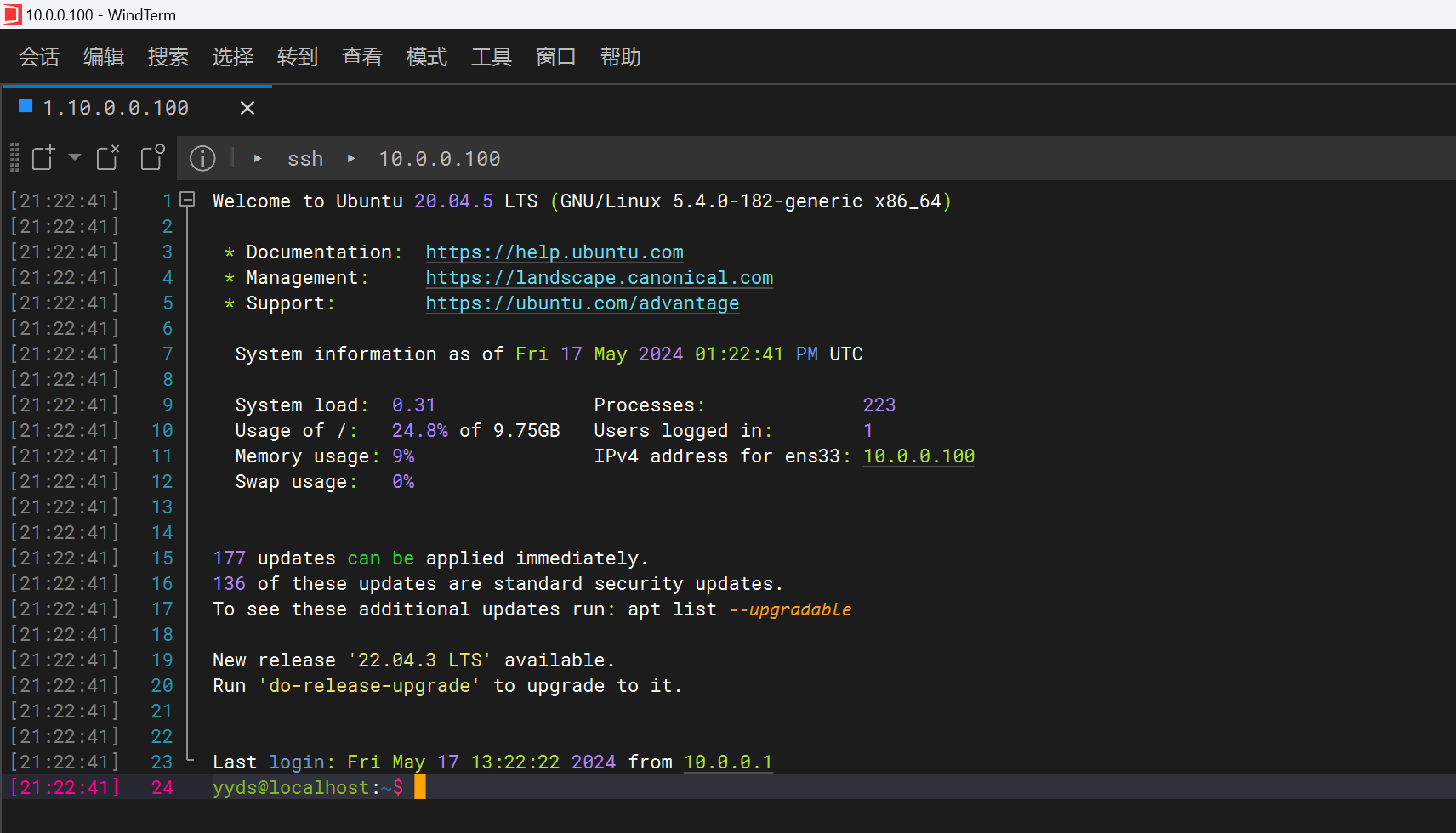Screen dimensions: 1456x833
Task: Open the session info icon
Action: (202, 158)
